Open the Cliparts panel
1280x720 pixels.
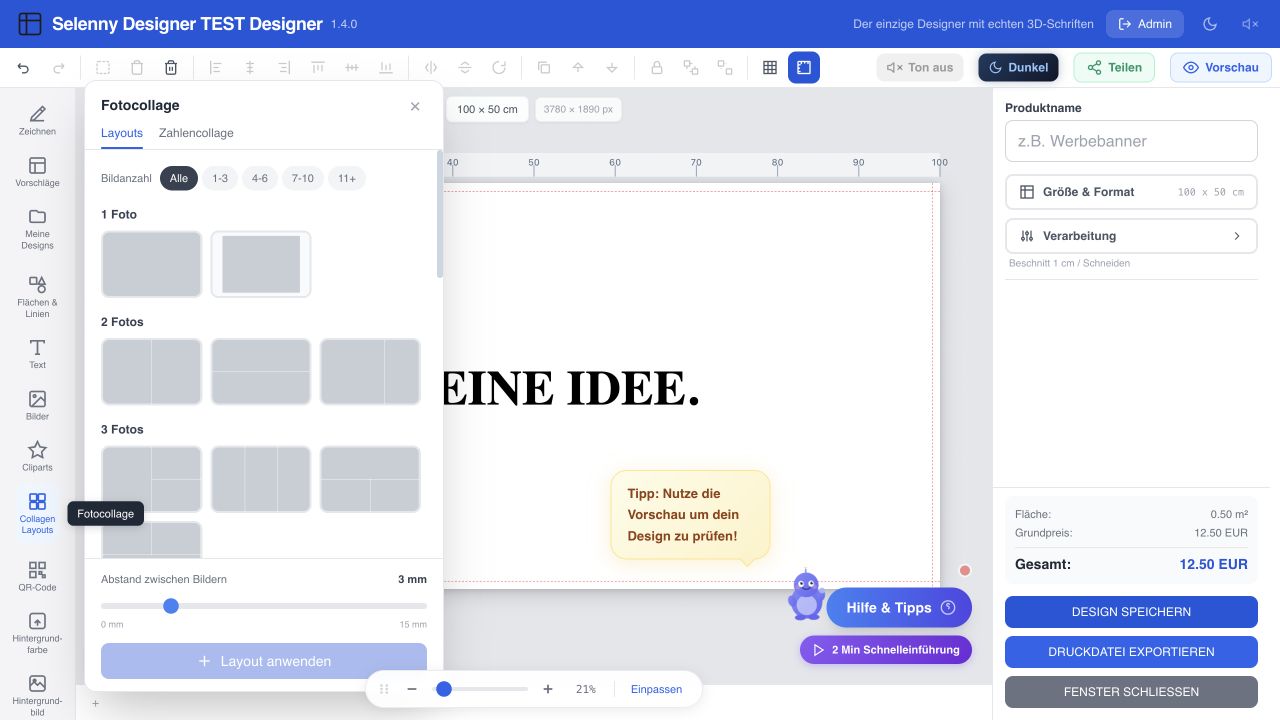tap(37, 456)
